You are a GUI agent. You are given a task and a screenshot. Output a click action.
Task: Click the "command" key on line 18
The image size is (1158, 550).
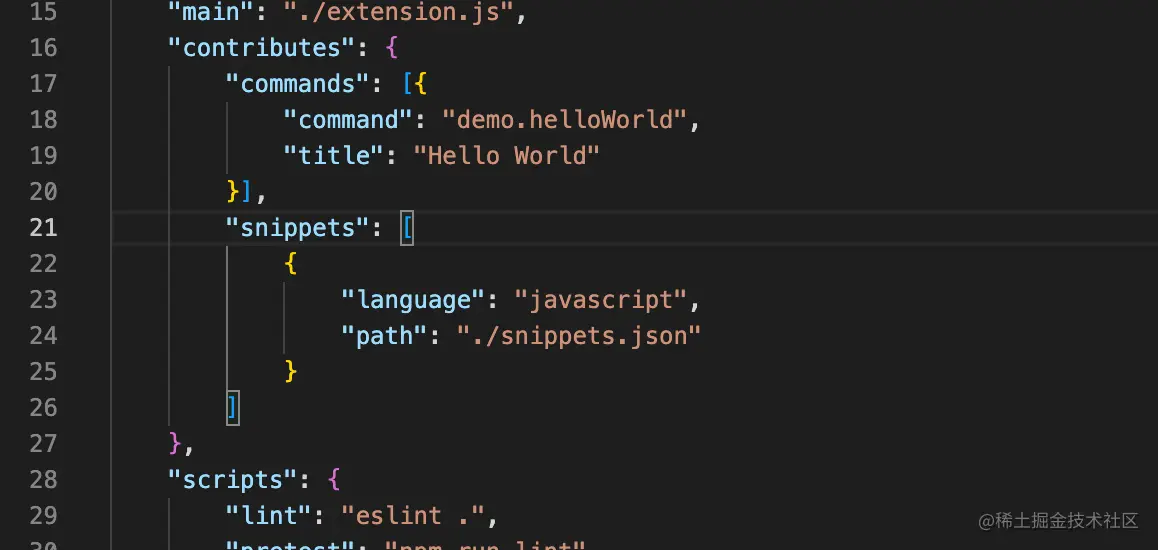click(349, 120)
